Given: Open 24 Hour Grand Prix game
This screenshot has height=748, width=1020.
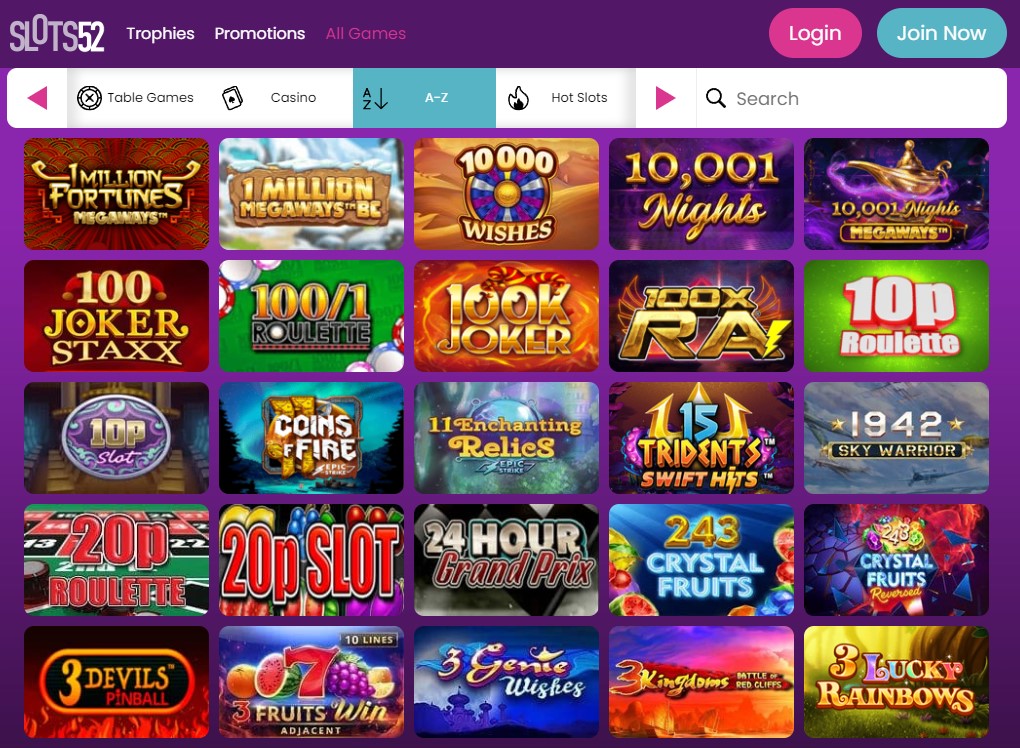Looking at the screenshot, I should [506, 560].
